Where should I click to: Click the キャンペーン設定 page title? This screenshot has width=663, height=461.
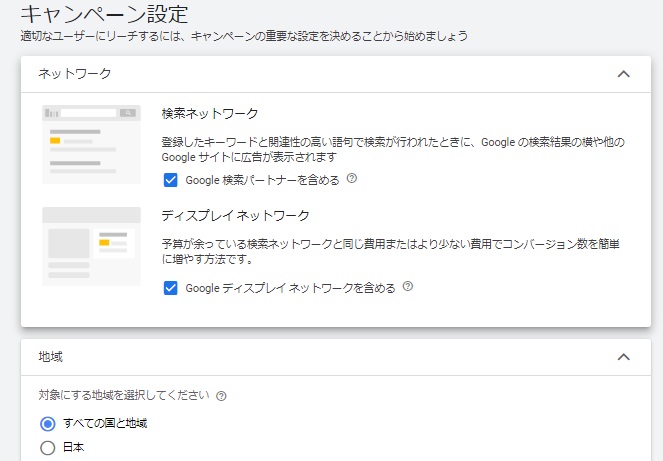[104, 14]
